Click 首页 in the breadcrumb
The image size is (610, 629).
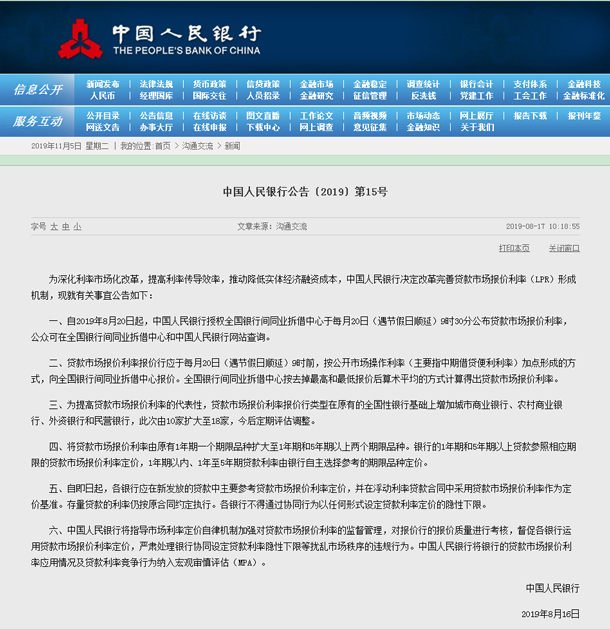click(162, 146)
